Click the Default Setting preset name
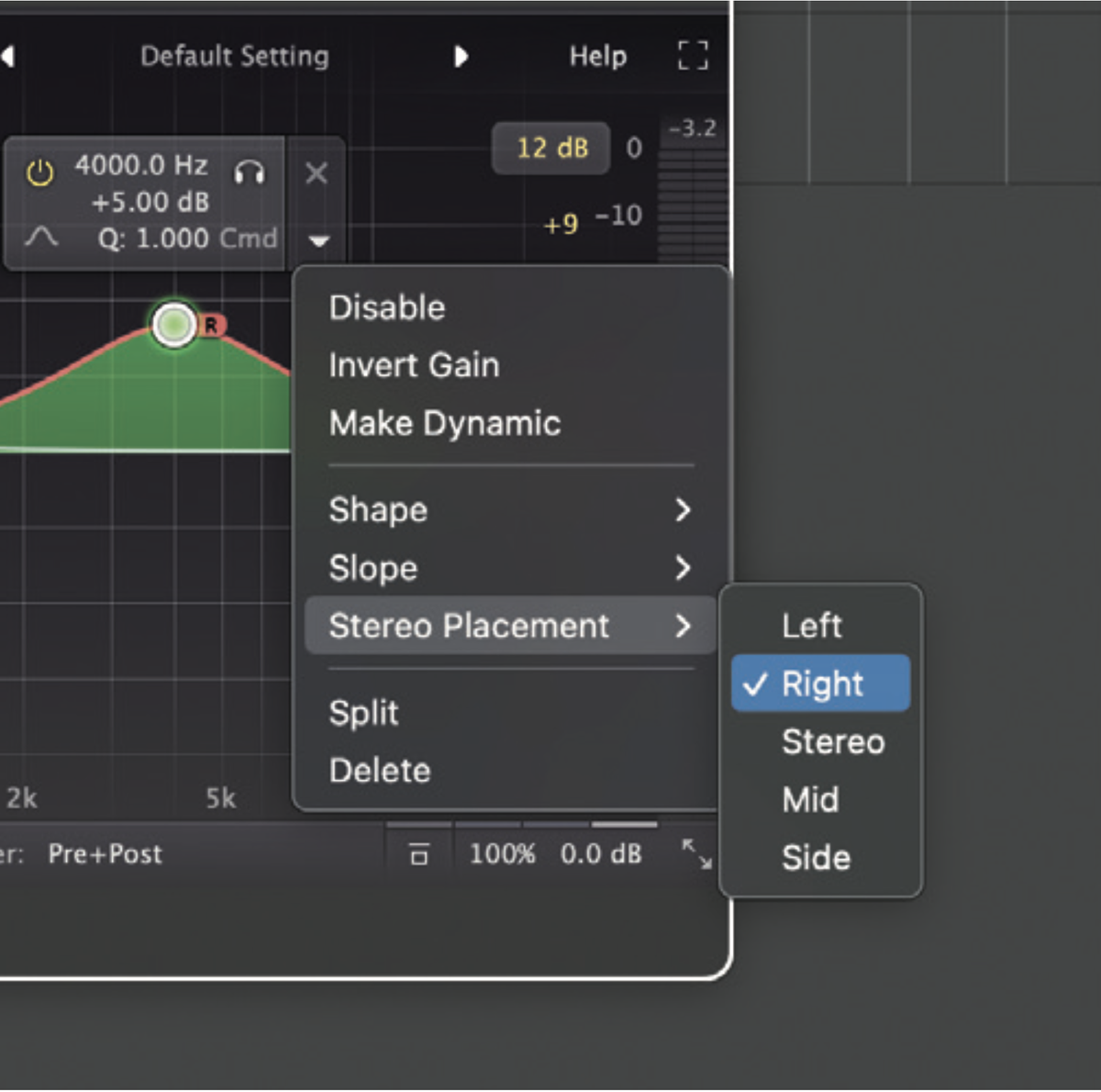Viewport: 1101px width, 1092px height. [234, 56]
